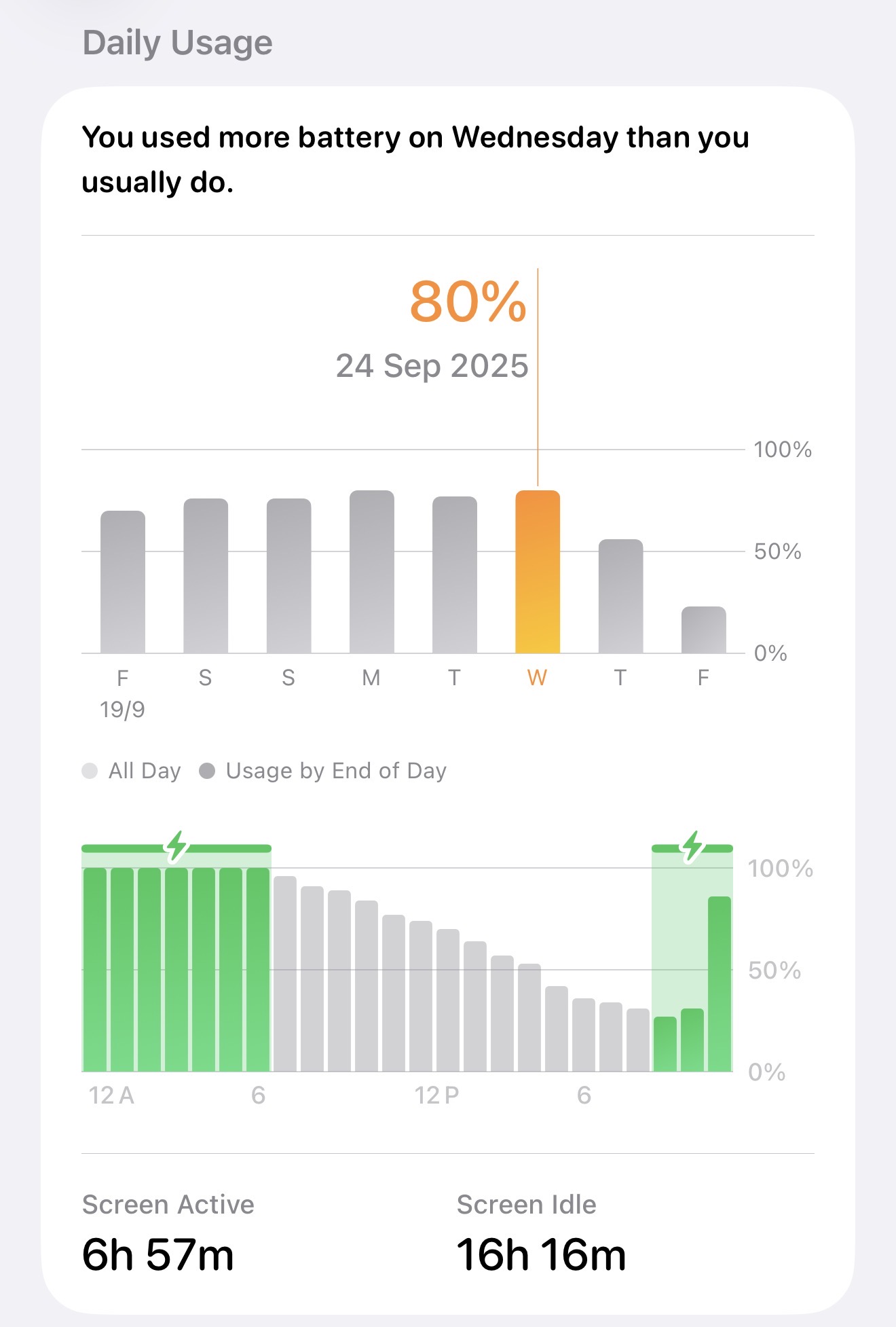Tap the morning charging lightning bolt icon
The height and width of the screenshot is (1327, 896).
(x=177, y=846)
